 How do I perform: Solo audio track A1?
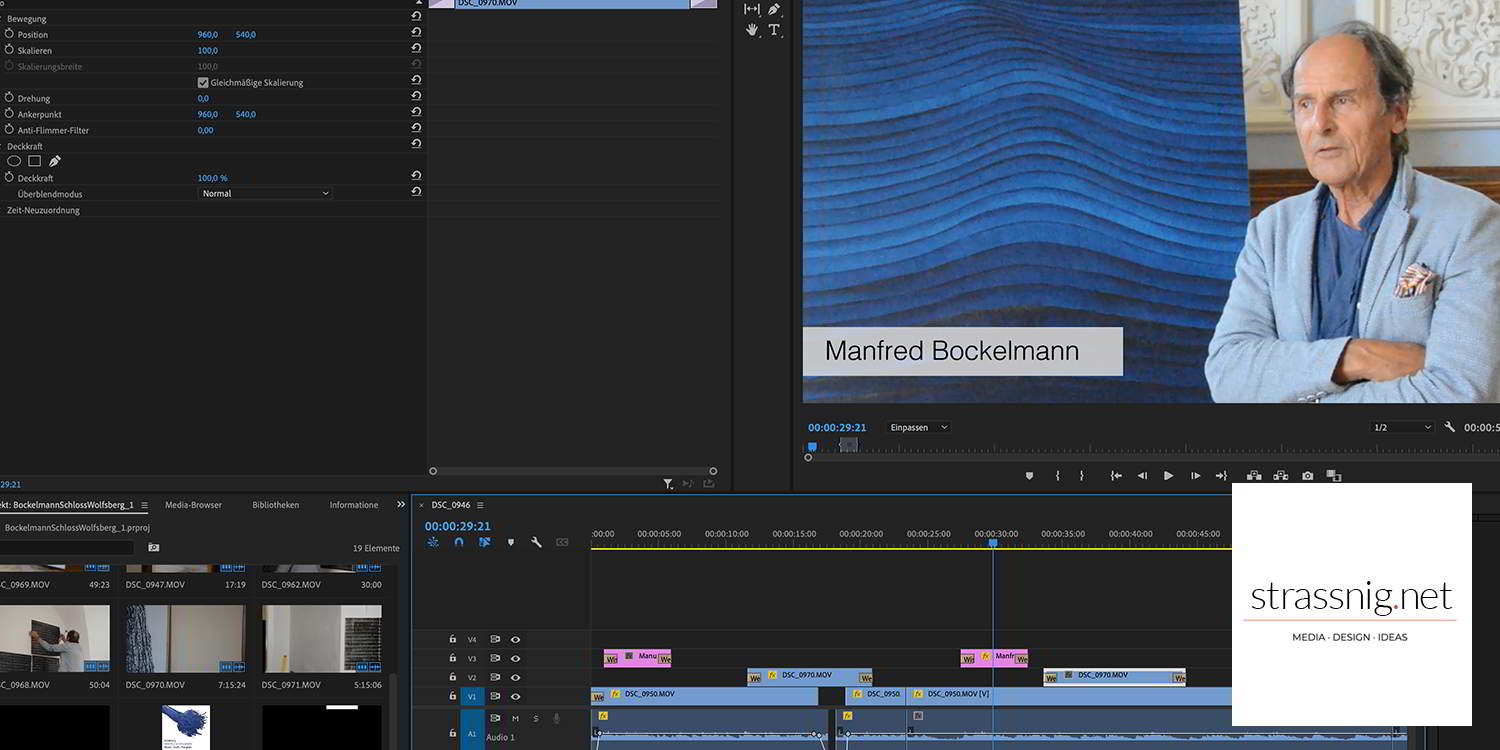(x=536, y=718)
